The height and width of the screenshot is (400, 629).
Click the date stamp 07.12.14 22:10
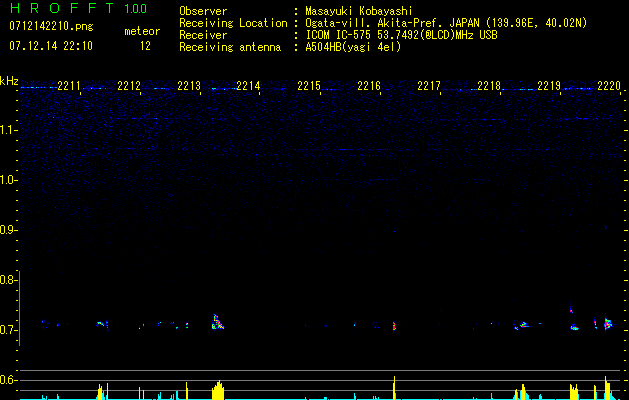(51, 46)
